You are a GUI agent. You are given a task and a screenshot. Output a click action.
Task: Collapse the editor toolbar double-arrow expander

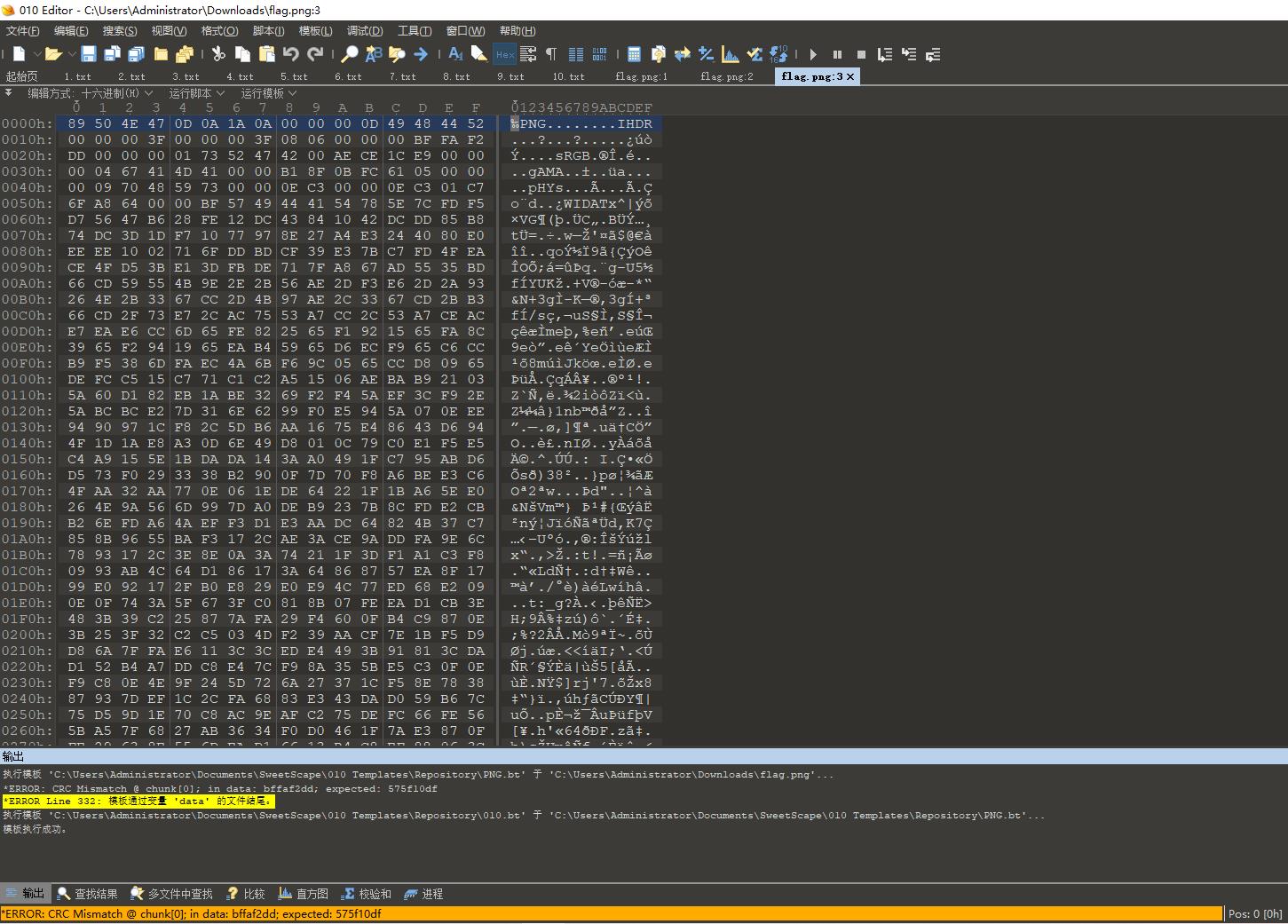pyautogui.click(x=8, y=92)
